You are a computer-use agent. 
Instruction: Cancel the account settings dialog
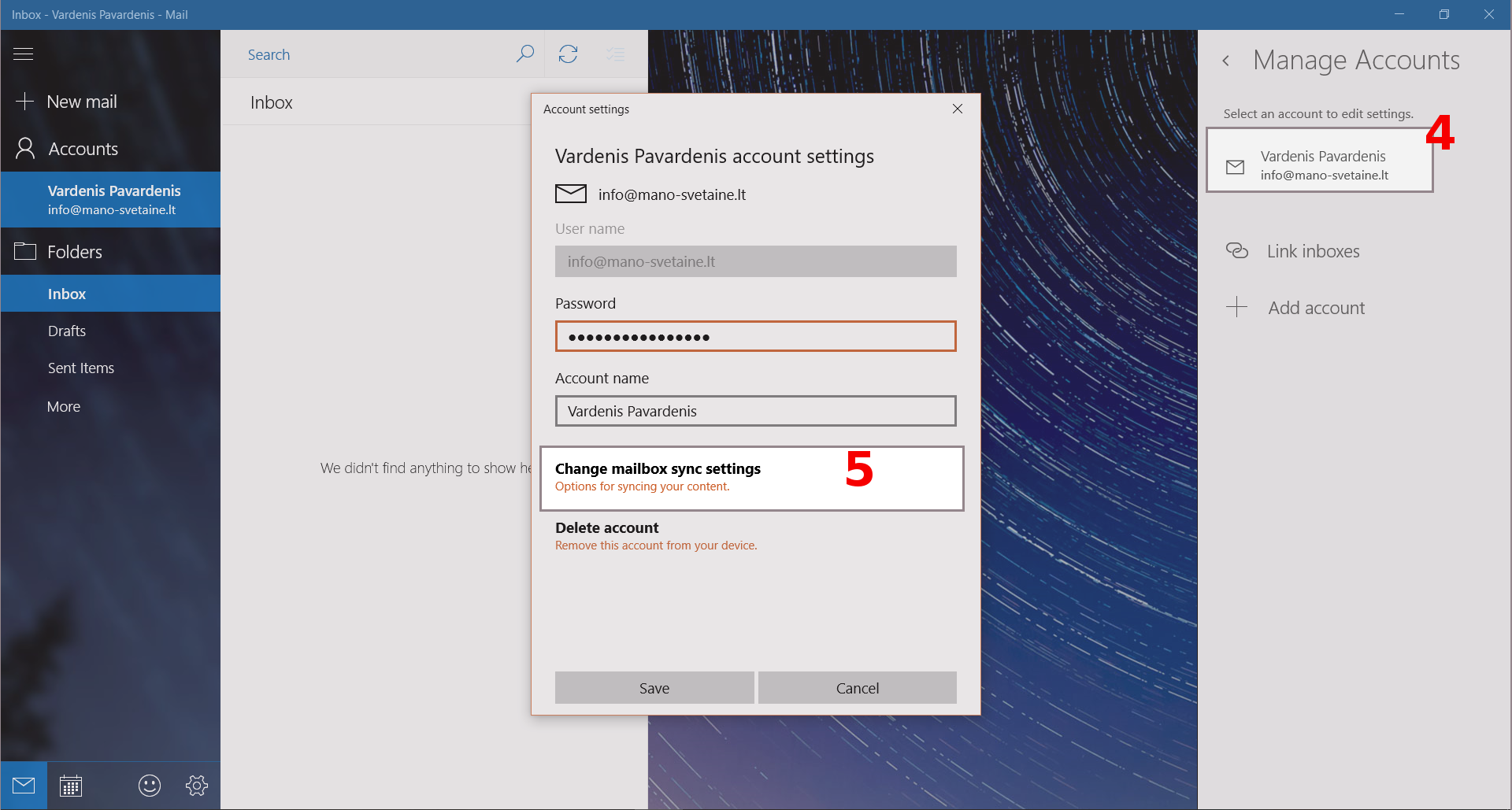[x=857, y=688]
